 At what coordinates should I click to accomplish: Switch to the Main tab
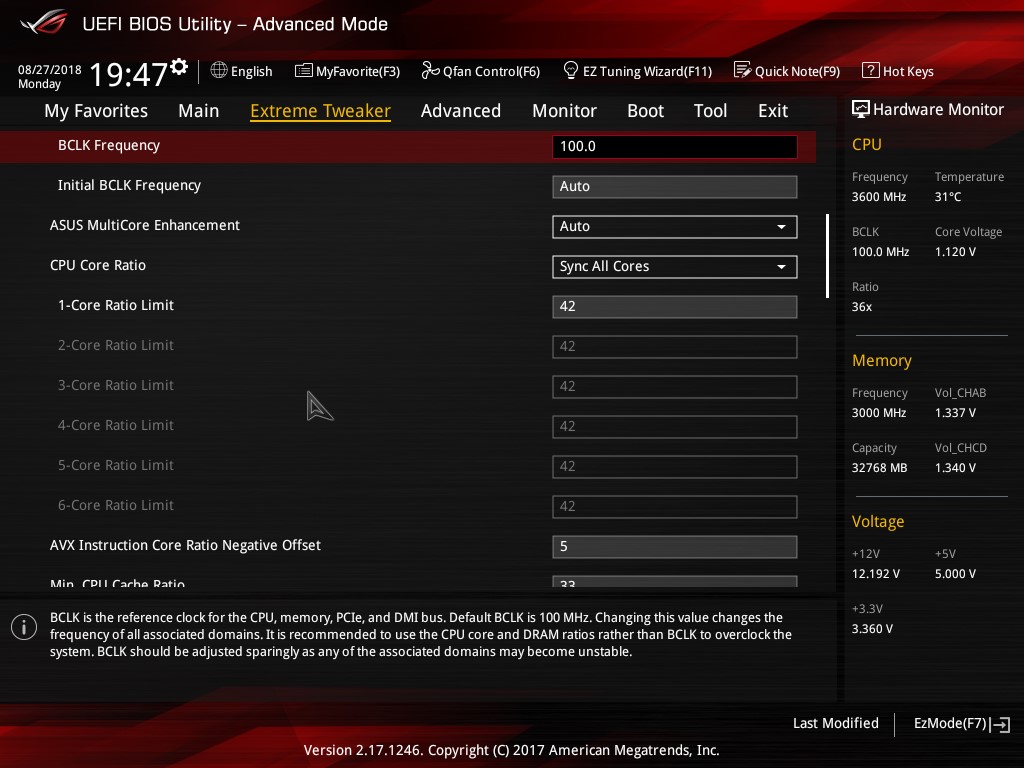199,111
